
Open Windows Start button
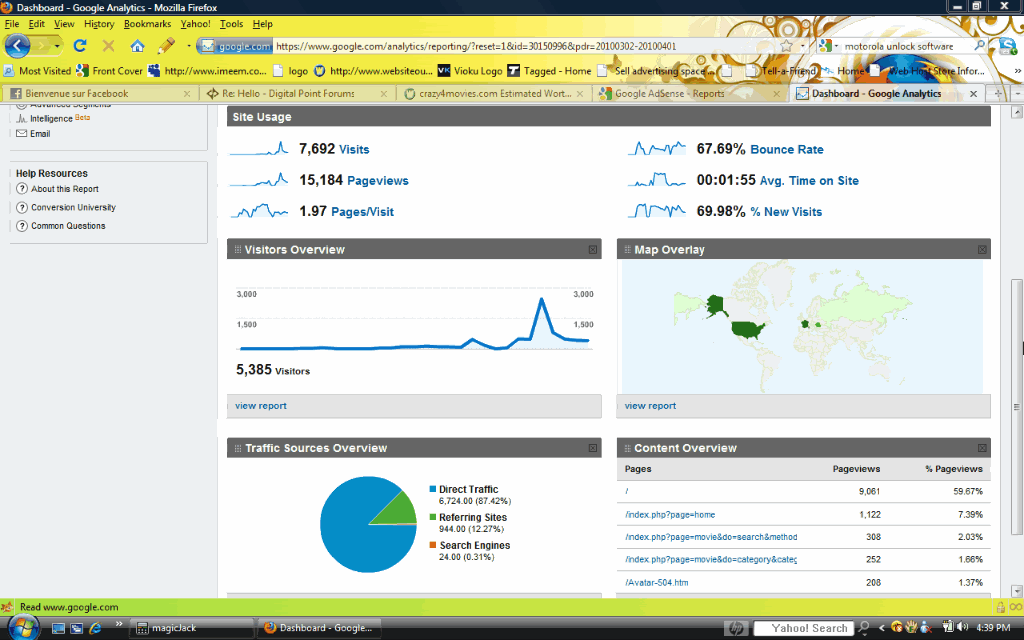tap(23, 628)
